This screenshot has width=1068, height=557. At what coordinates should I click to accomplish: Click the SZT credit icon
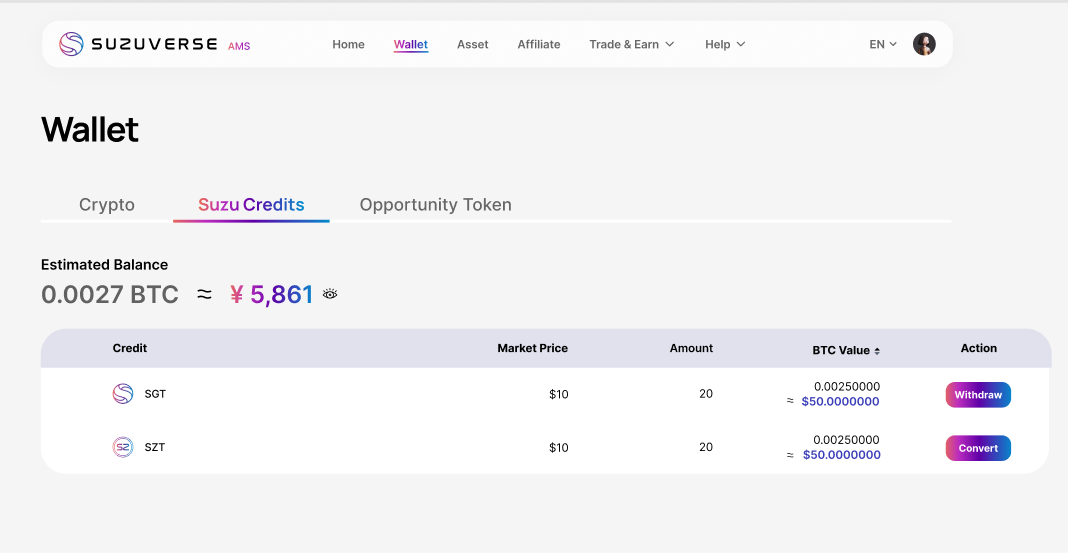pos(123,447)
